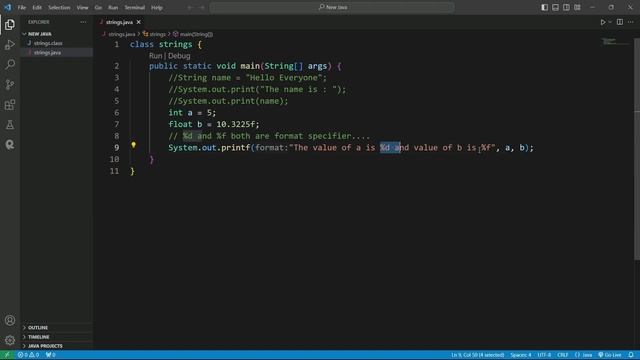This screenshot has height=360, width=640.
Task: Toggle secondary side bar layout
Action: click(566, 7)
